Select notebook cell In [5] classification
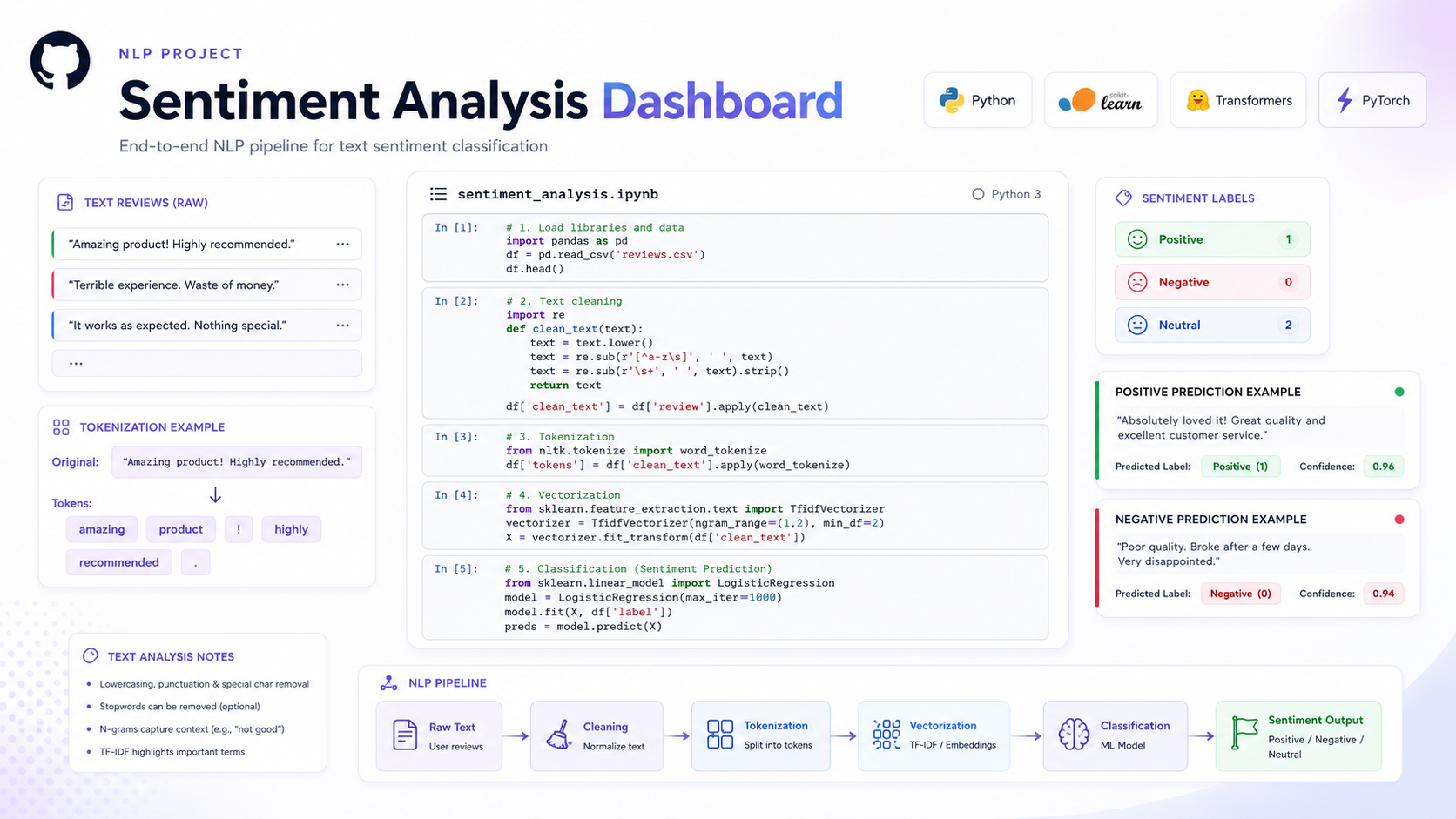The width and height of the screenshot is (1456, 819). click(735, 598)
